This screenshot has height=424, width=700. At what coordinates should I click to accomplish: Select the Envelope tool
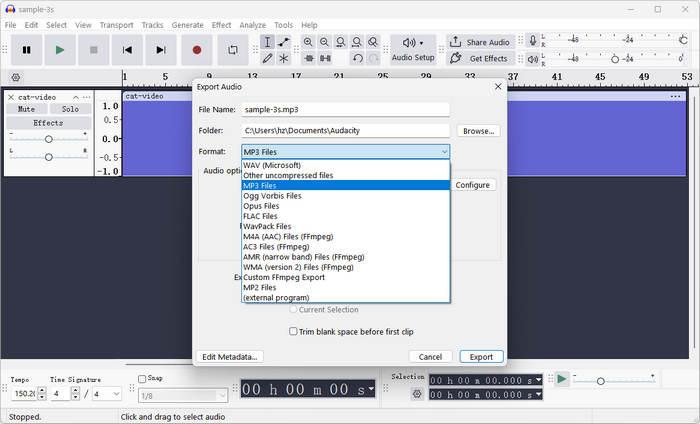[x=283, y=42]
